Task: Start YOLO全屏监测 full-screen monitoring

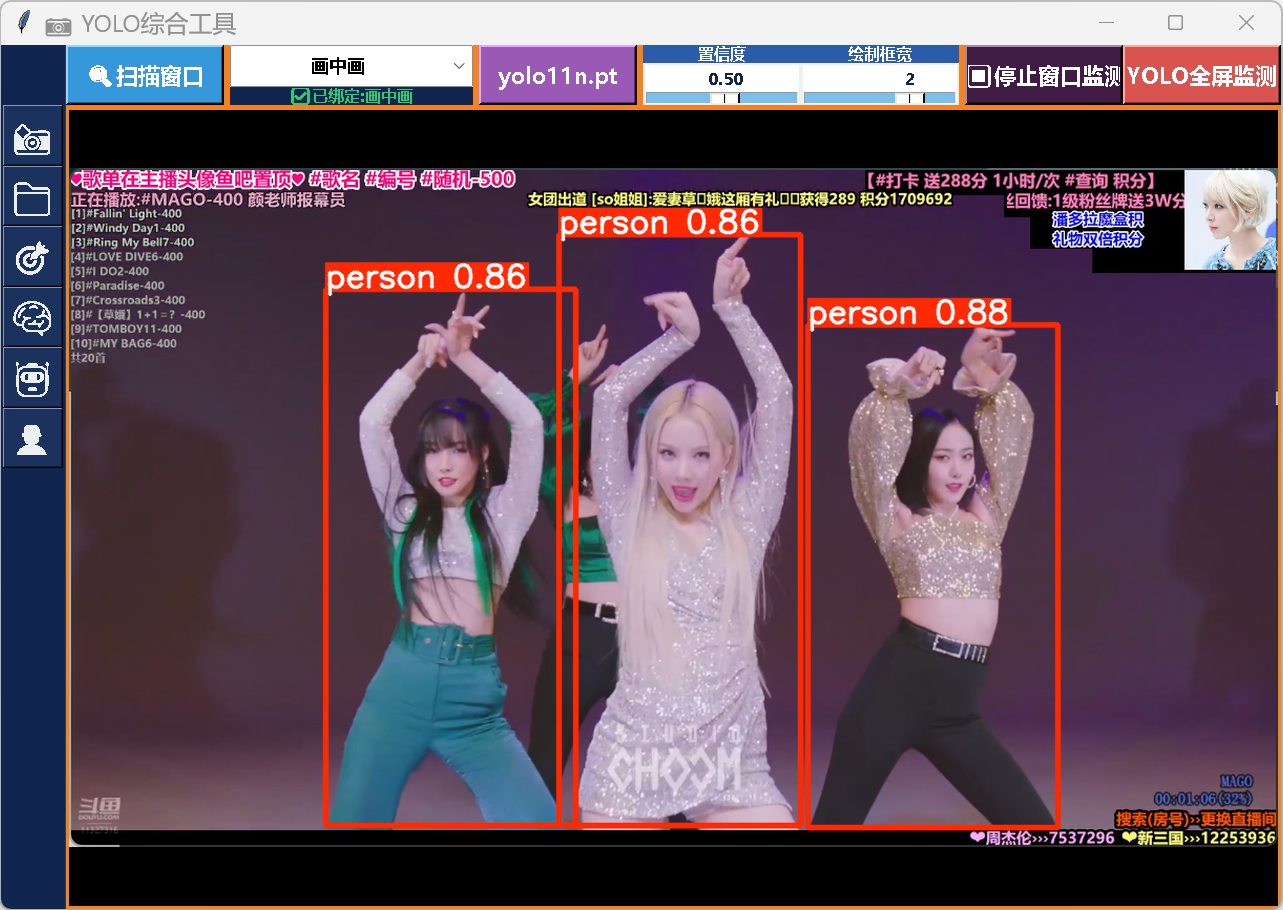Action: pyautogui.click(x=1201, y=76)
